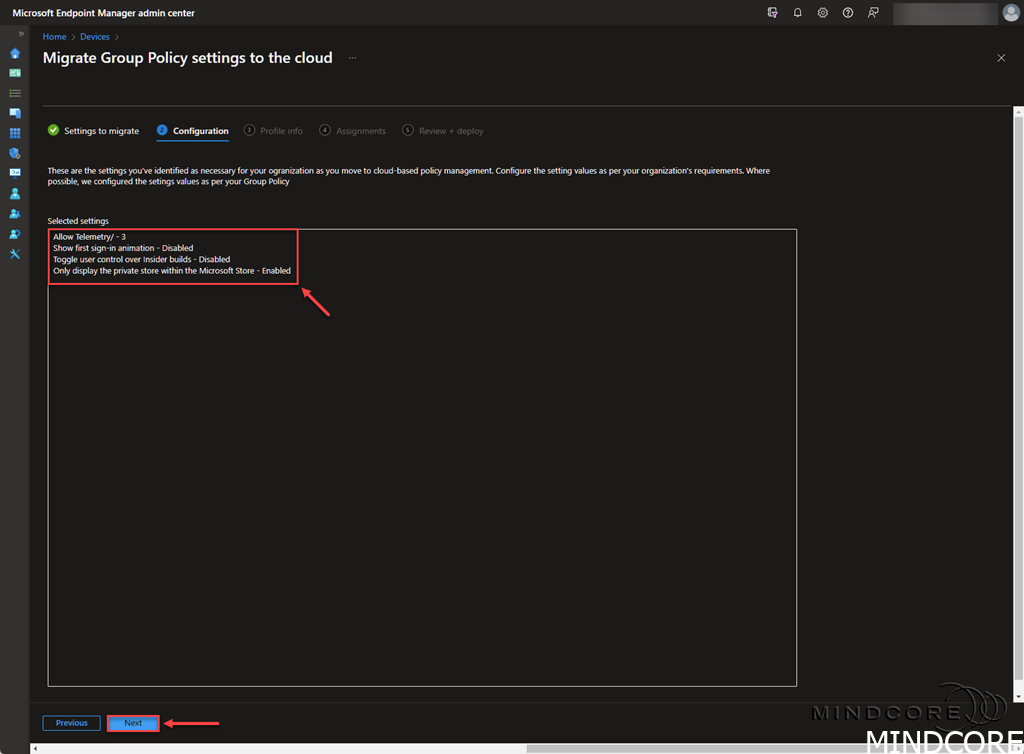1024x754 pixels.
Task: Open Endpoint security shield icon
Action: click(15, 153)
